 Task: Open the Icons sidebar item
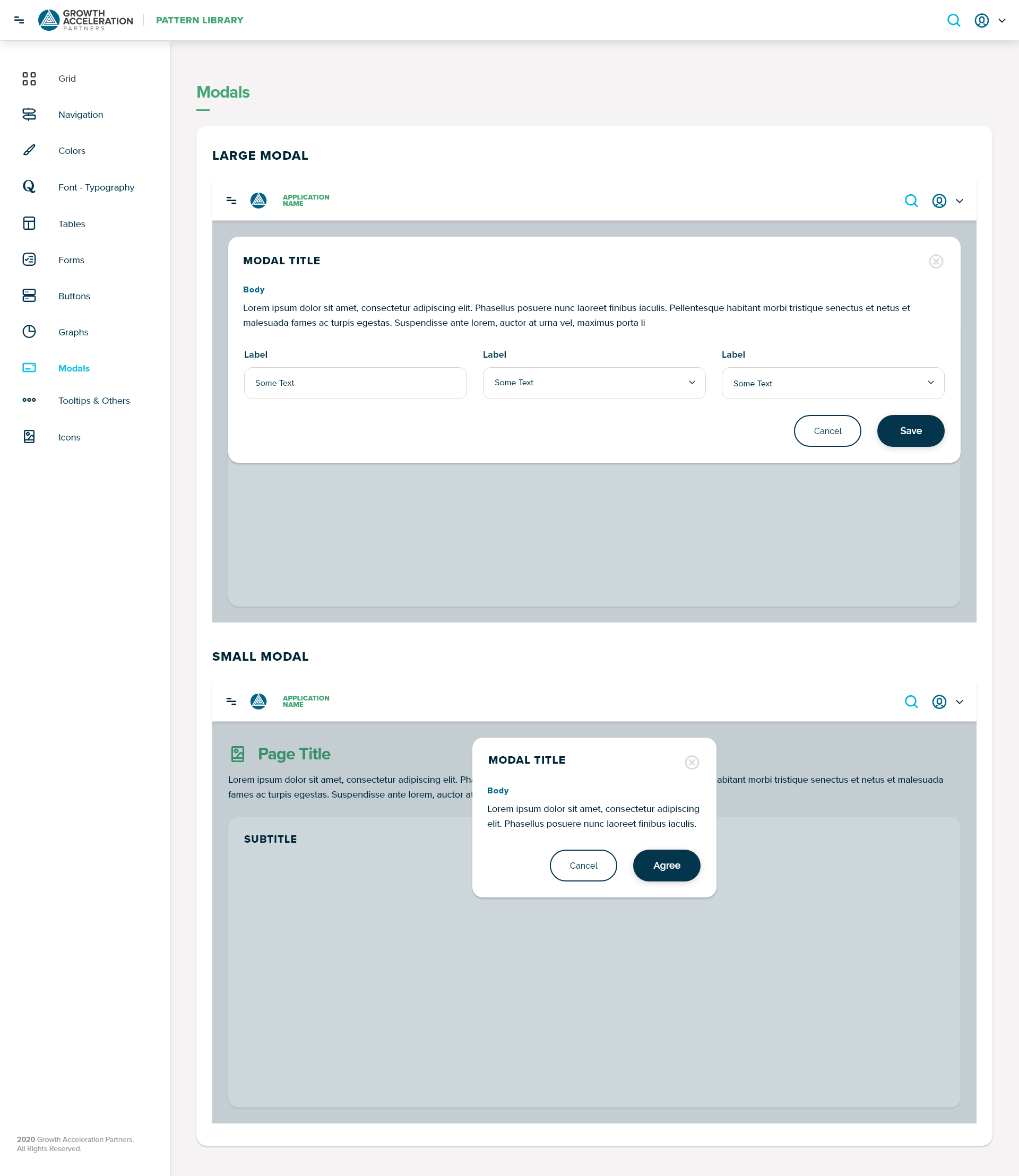pyautogui.click(x=70, y=437)
